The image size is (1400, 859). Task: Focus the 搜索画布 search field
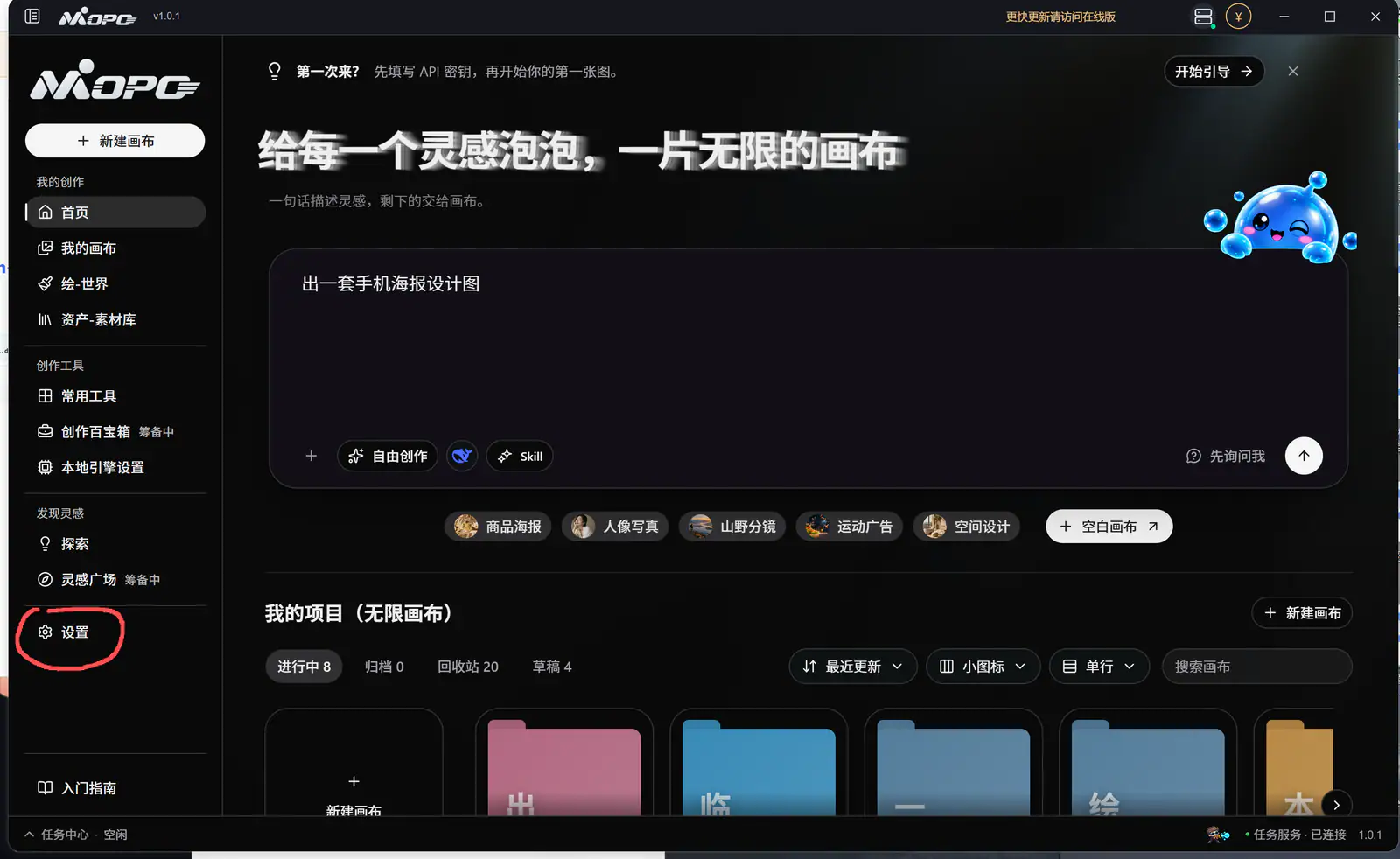tap(1256, 666)
